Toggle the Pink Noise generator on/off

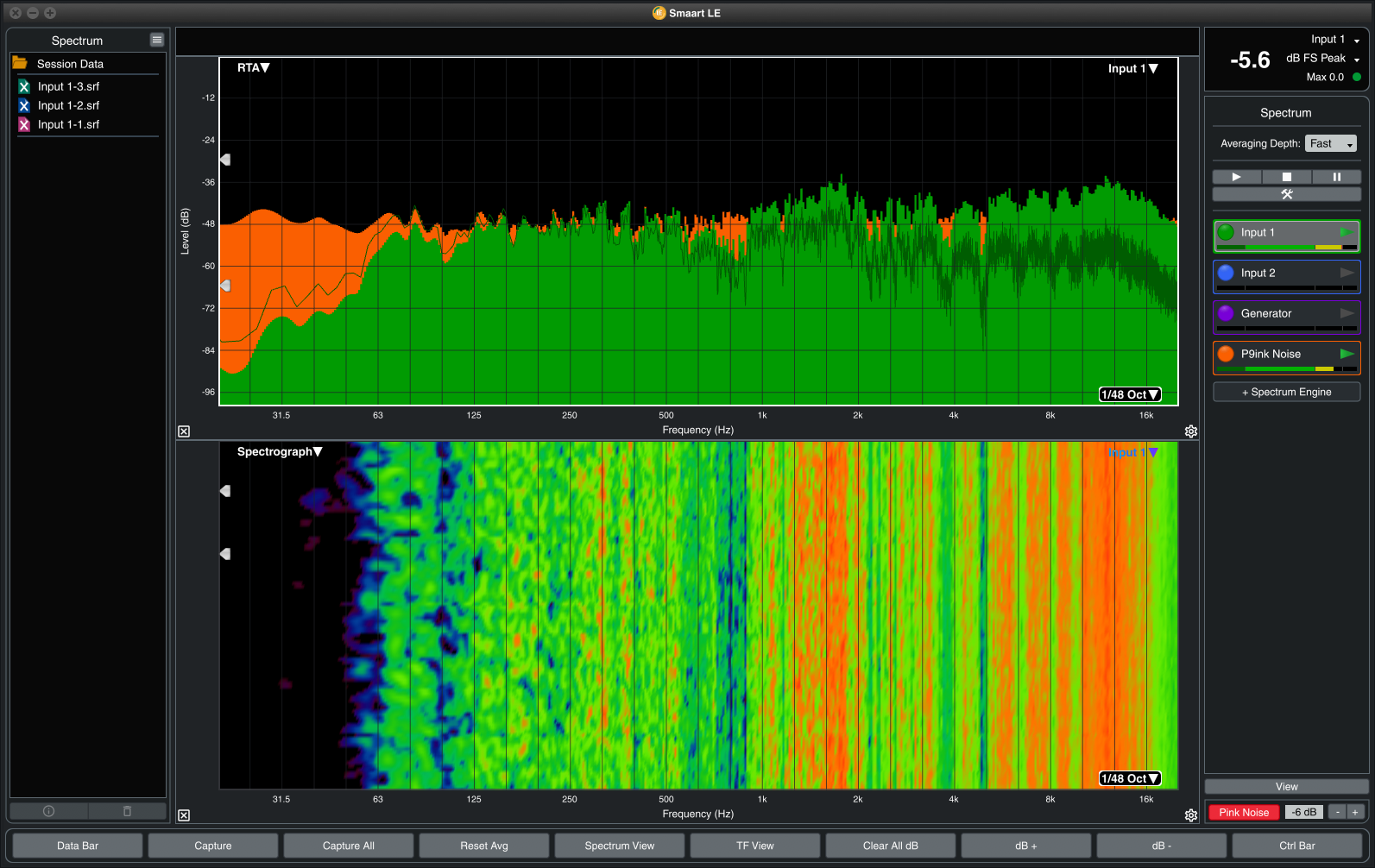point(1244,812)
